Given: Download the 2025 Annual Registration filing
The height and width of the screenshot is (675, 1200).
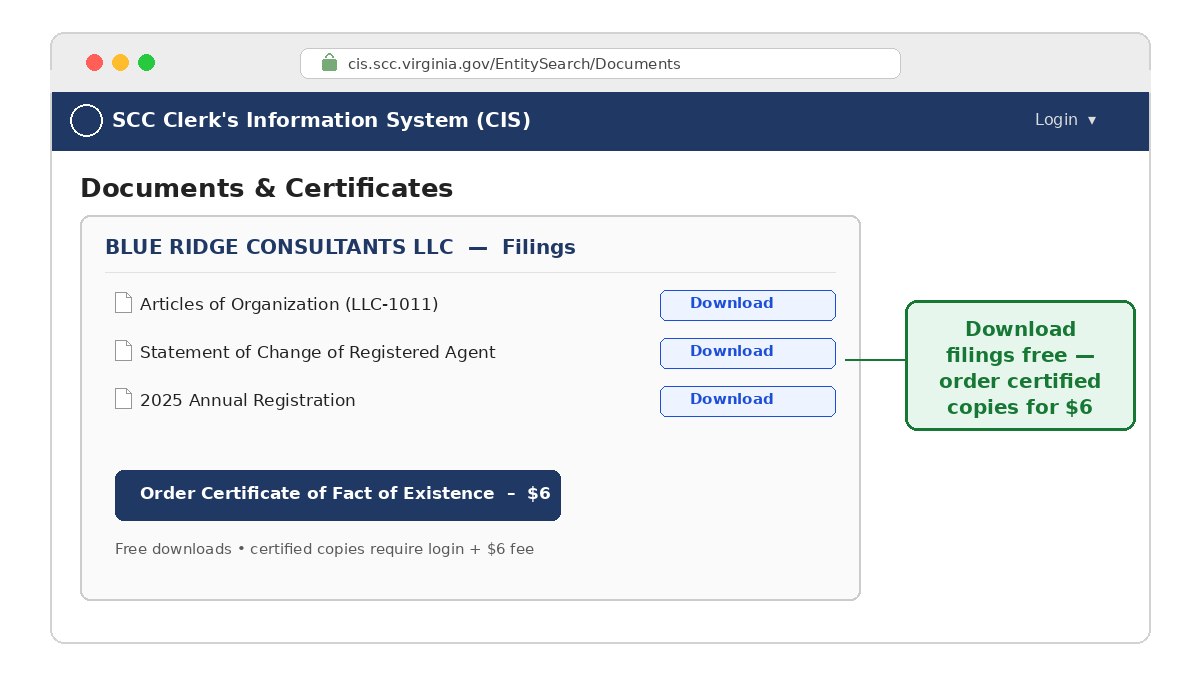Looking at the screenshot, I should (747, 401).
